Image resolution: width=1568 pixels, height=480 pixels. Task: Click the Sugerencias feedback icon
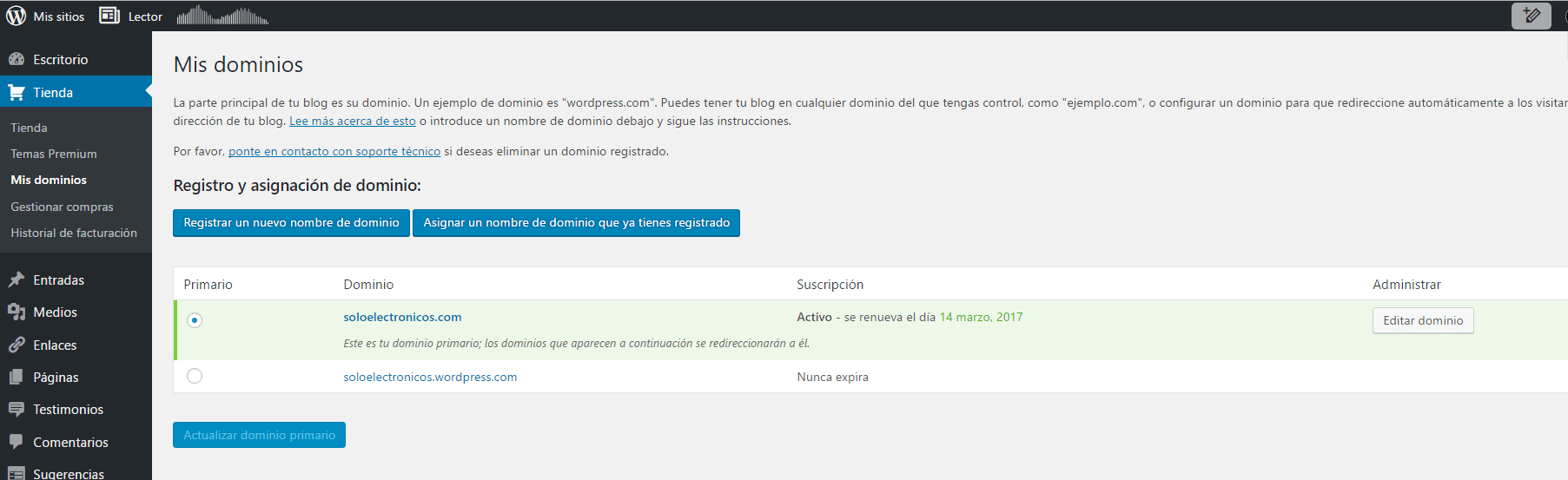pos(17,473)
